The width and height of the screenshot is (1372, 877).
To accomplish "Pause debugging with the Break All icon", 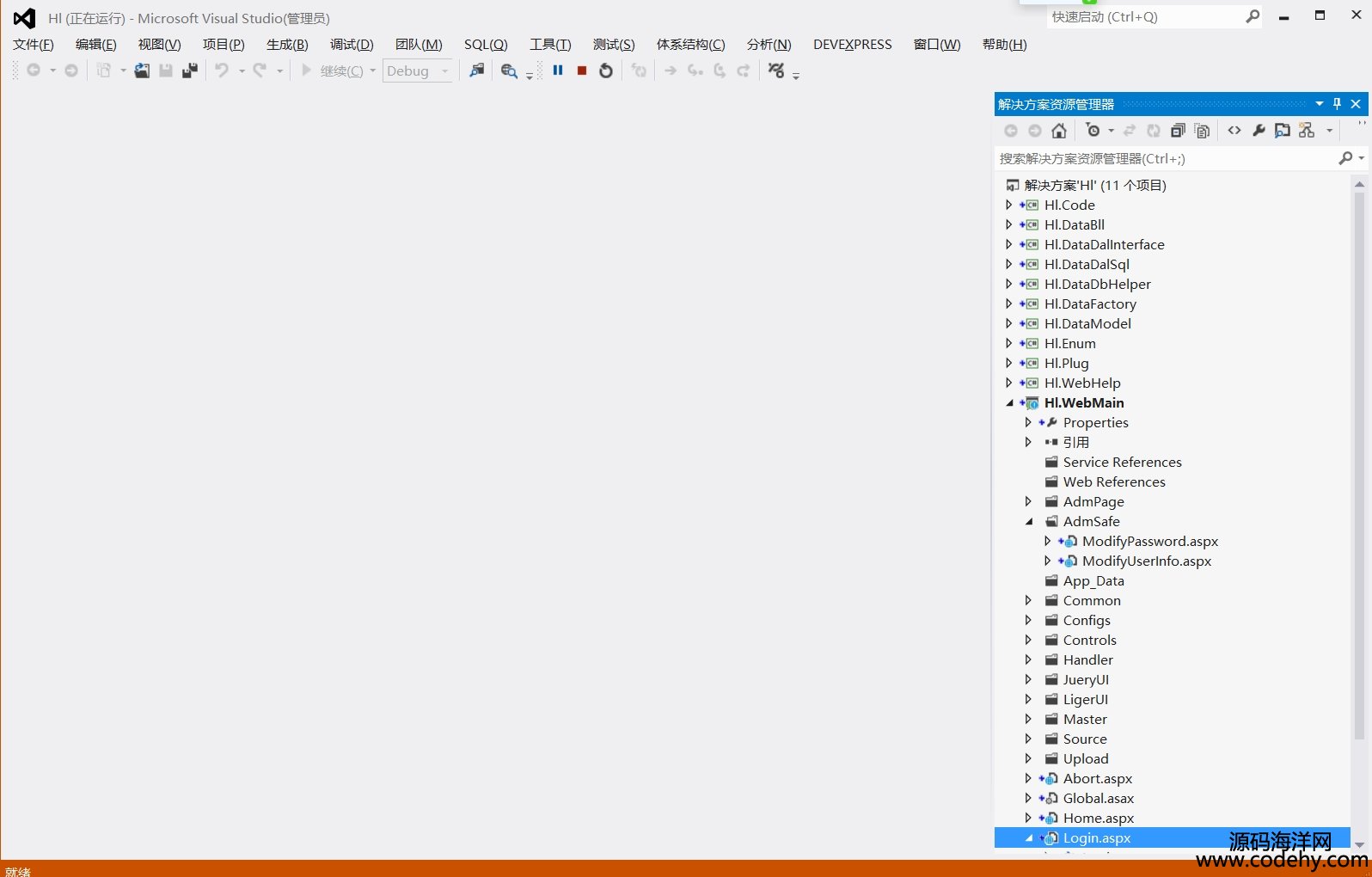I will [x=558, y=71].
